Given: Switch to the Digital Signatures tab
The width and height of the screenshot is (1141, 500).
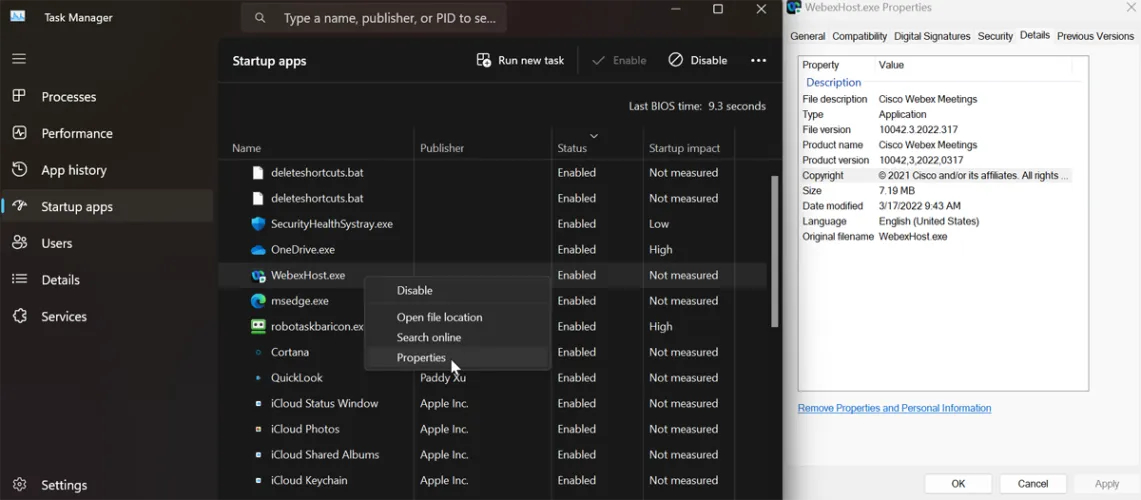Looking at the screenshot, I should coord(932,36).
